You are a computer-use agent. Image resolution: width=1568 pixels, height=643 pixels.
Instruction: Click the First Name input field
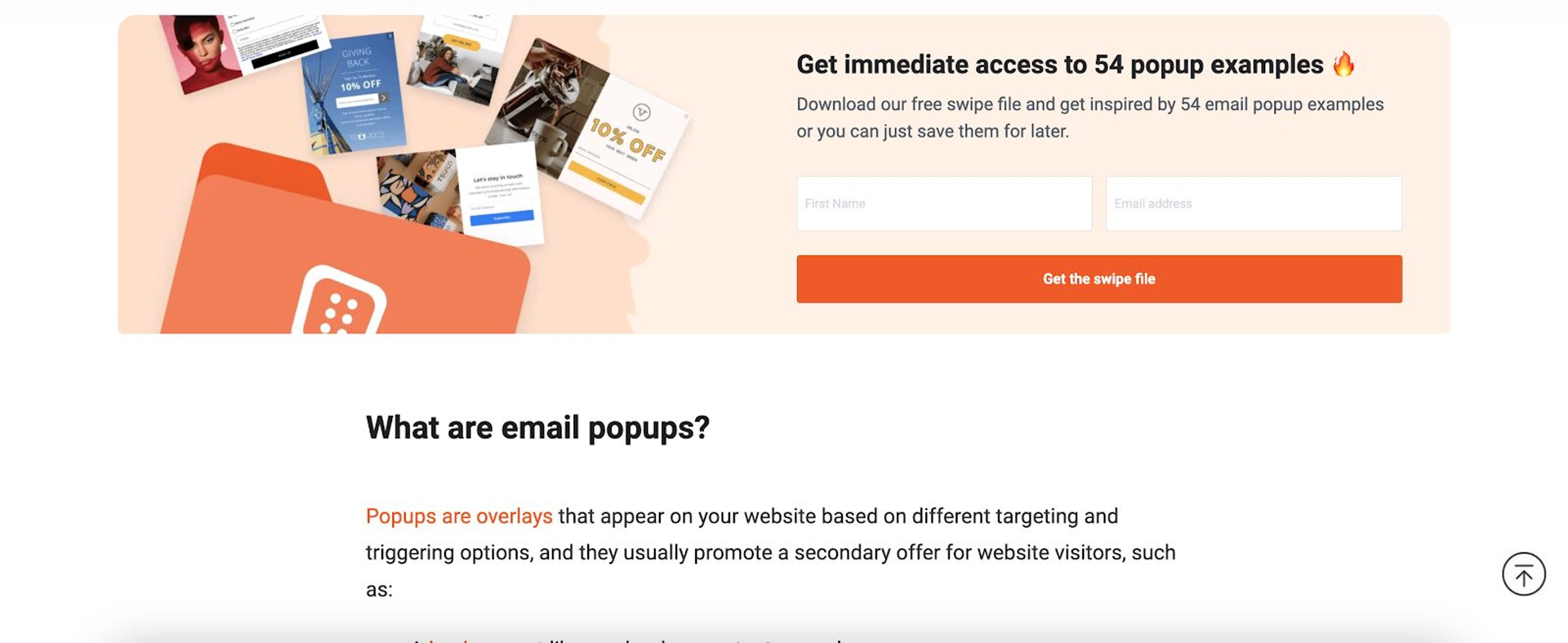(x=944, y=203)
